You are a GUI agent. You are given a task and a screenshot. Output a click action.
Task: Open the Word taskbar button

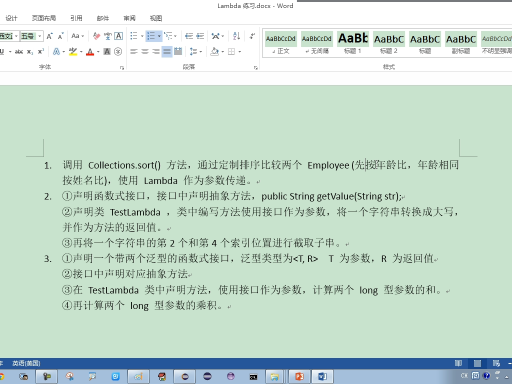[x=322, y=377]
